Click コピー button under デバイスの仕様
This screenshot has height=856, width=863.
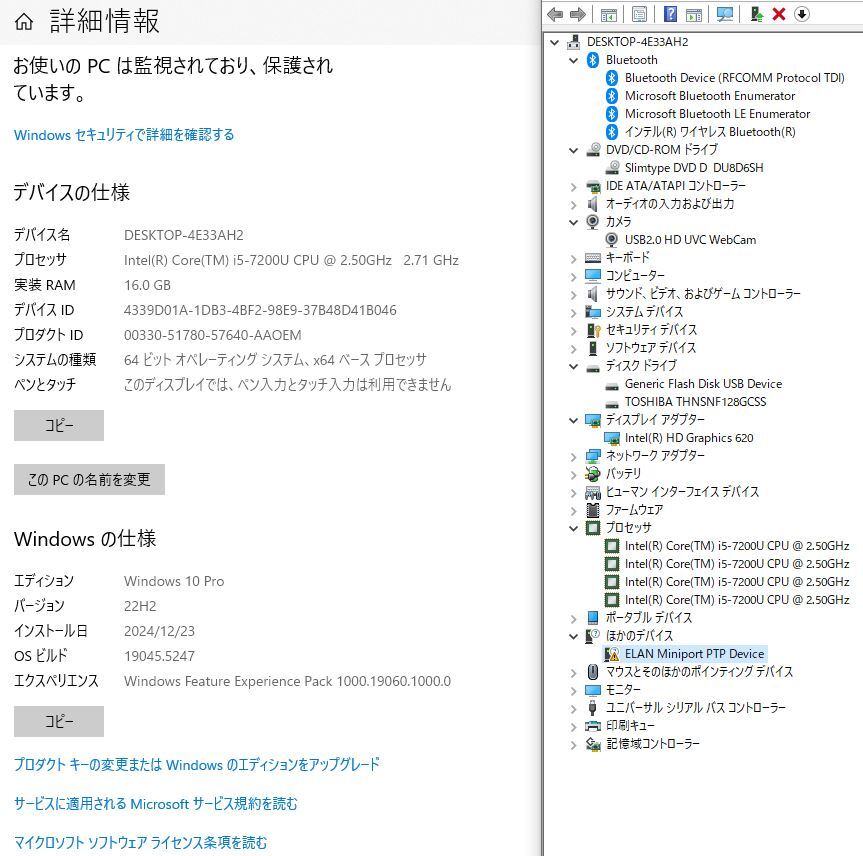pyautogui.click(x=59, y=426)
